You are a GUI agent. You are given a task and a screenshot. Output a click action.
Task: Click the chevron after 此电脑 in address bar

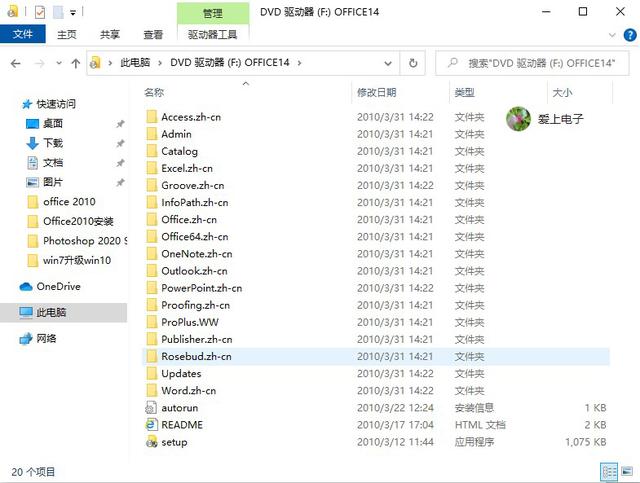[x=160, y=63]
